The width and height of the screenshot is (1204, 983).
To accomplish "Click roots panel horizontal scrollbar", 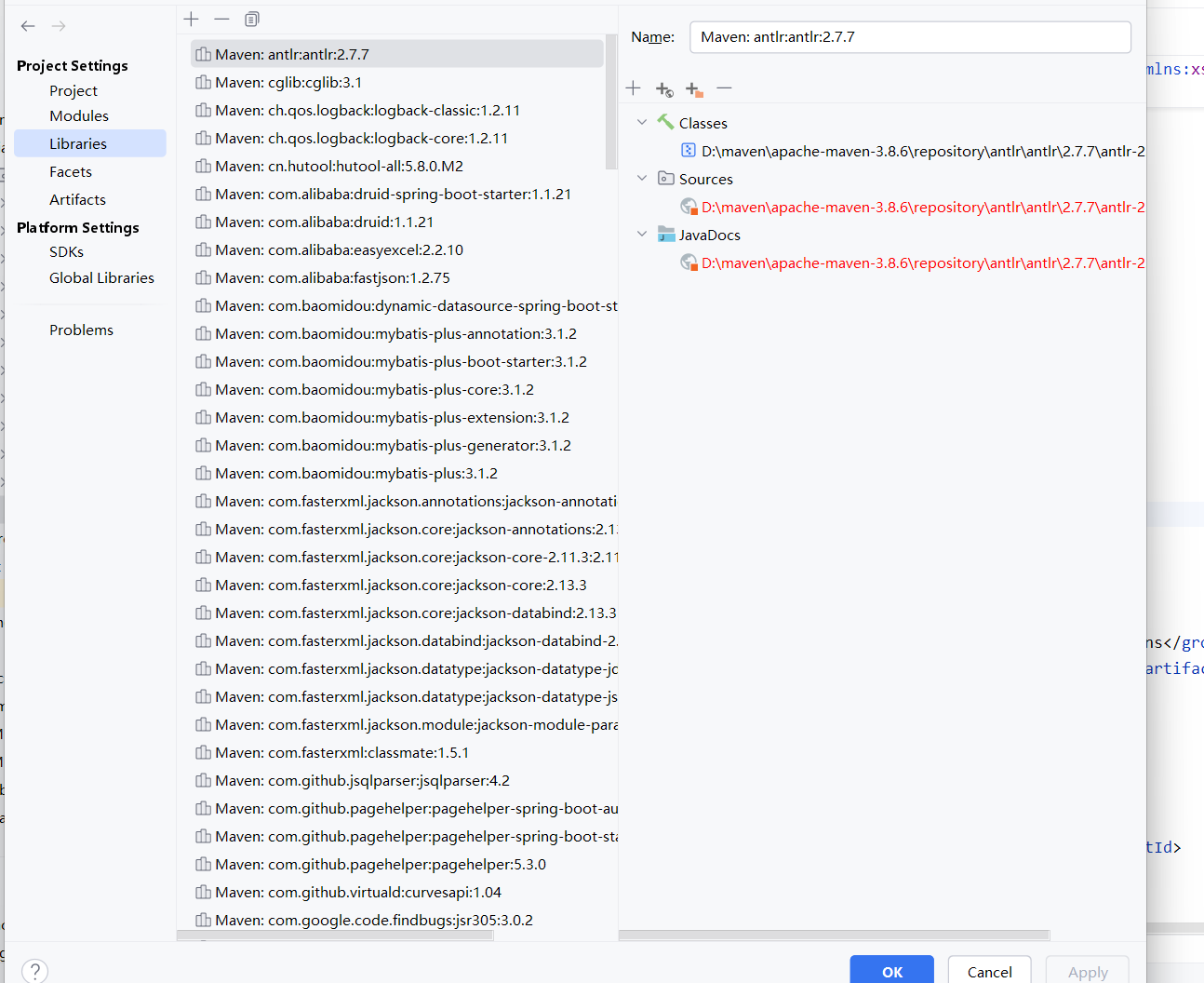I will tap(835, 935).
